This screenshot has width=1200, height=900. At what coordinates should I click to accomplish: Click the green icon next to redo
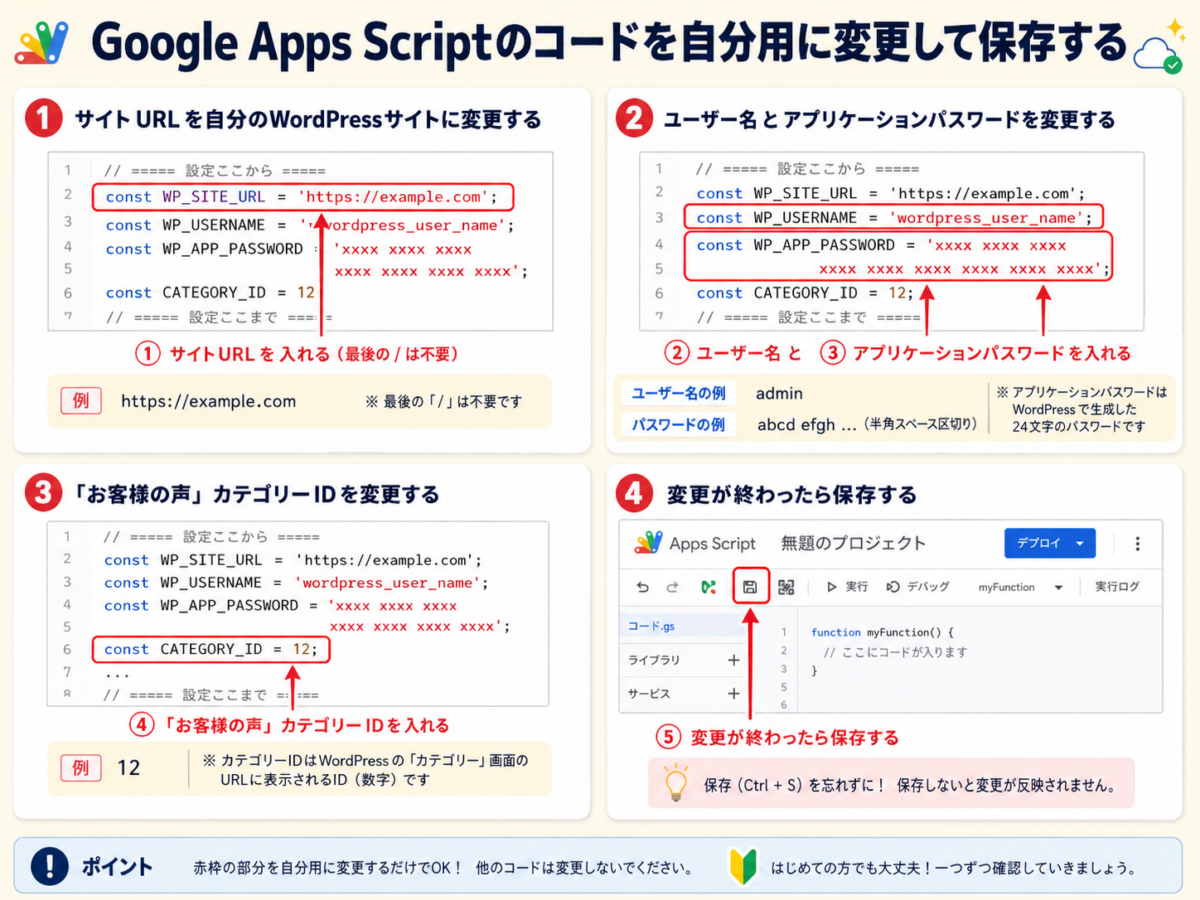(x=708, y=587)
